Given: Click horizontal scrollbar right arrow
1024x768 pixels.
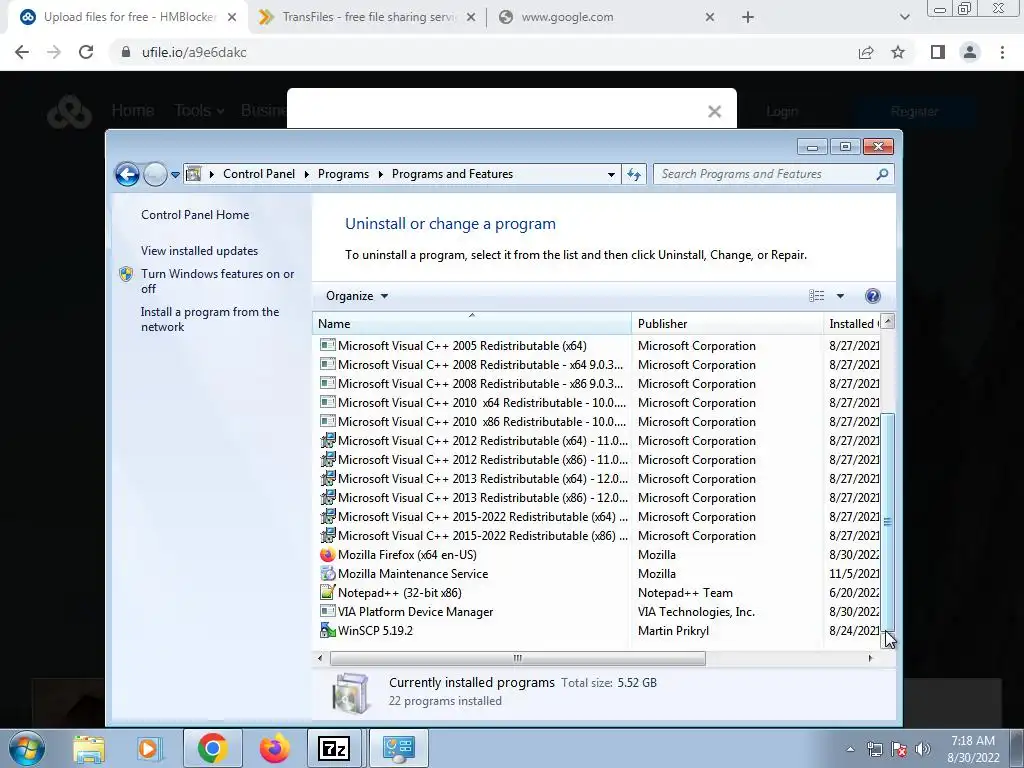Looking at the screenshot, I should coord(871,658).
